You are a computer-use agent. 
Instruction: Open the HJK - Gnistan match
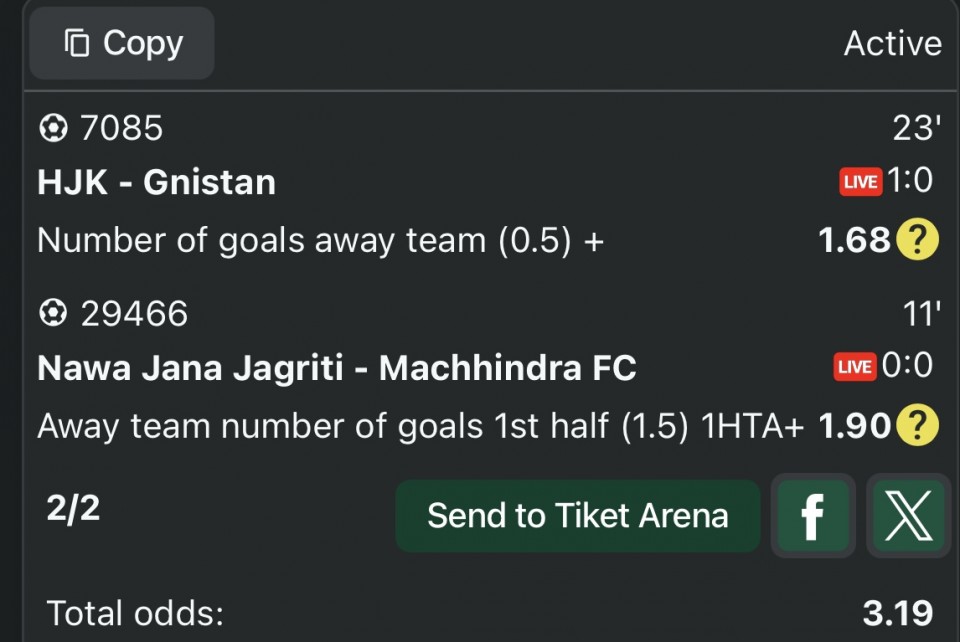click(157, 182)
